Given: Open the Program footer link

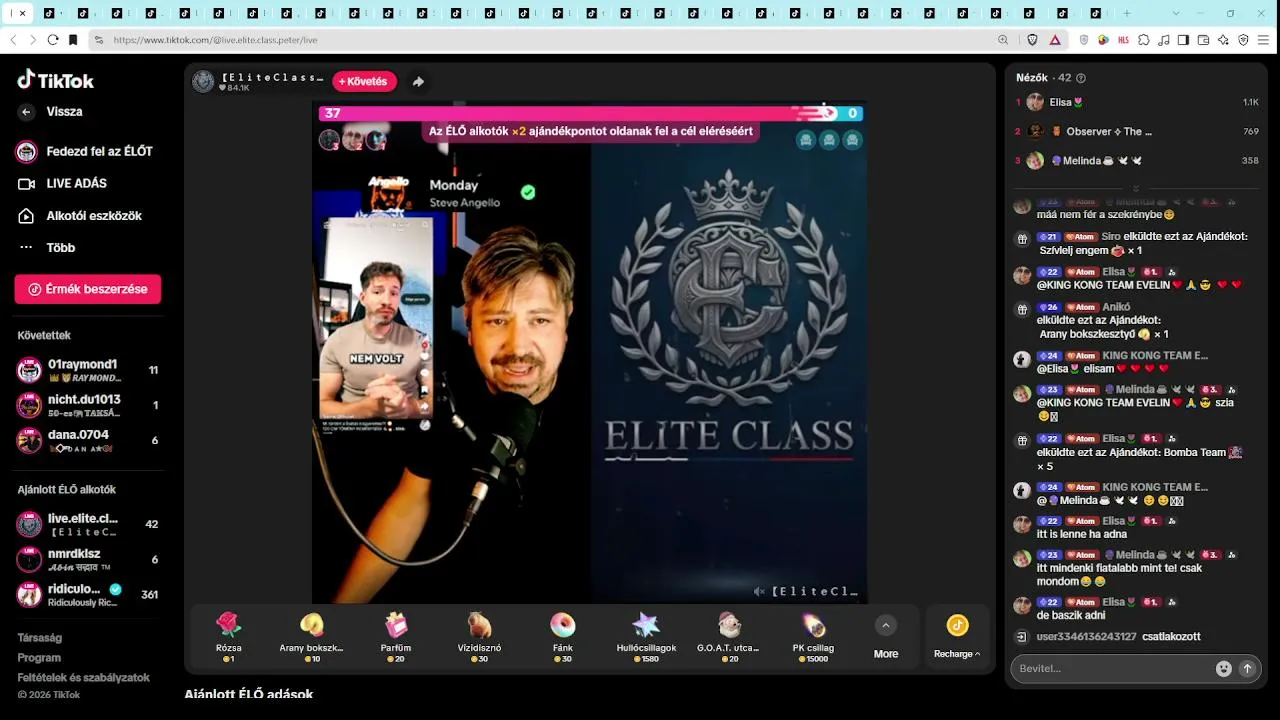Looking at the screenshot, I should (x=39, y=658).
